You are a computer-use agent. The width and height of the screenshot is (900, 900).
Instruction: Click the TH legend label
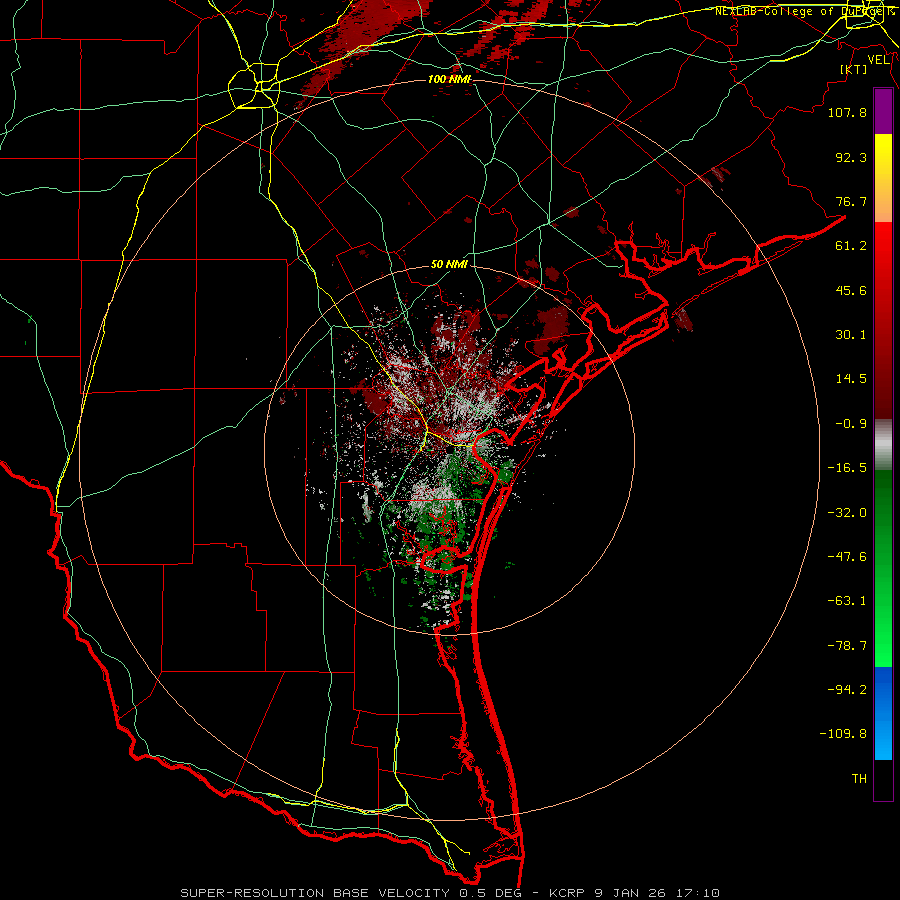[x=859, y=779]
